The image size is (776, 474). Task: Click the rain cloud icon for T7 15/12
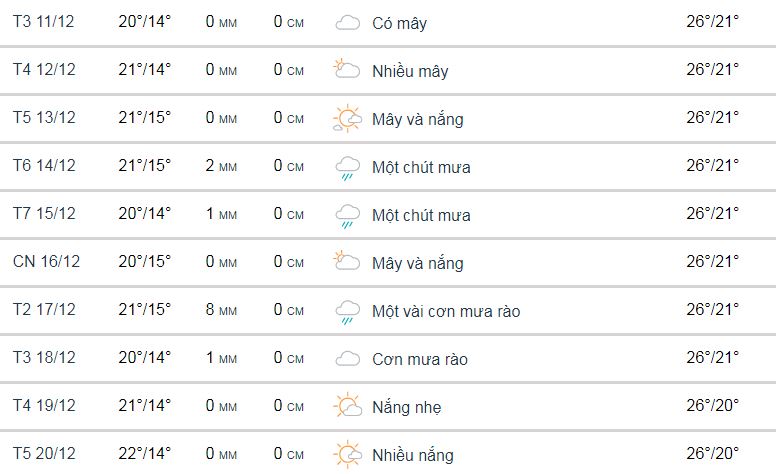coord(347,216)
